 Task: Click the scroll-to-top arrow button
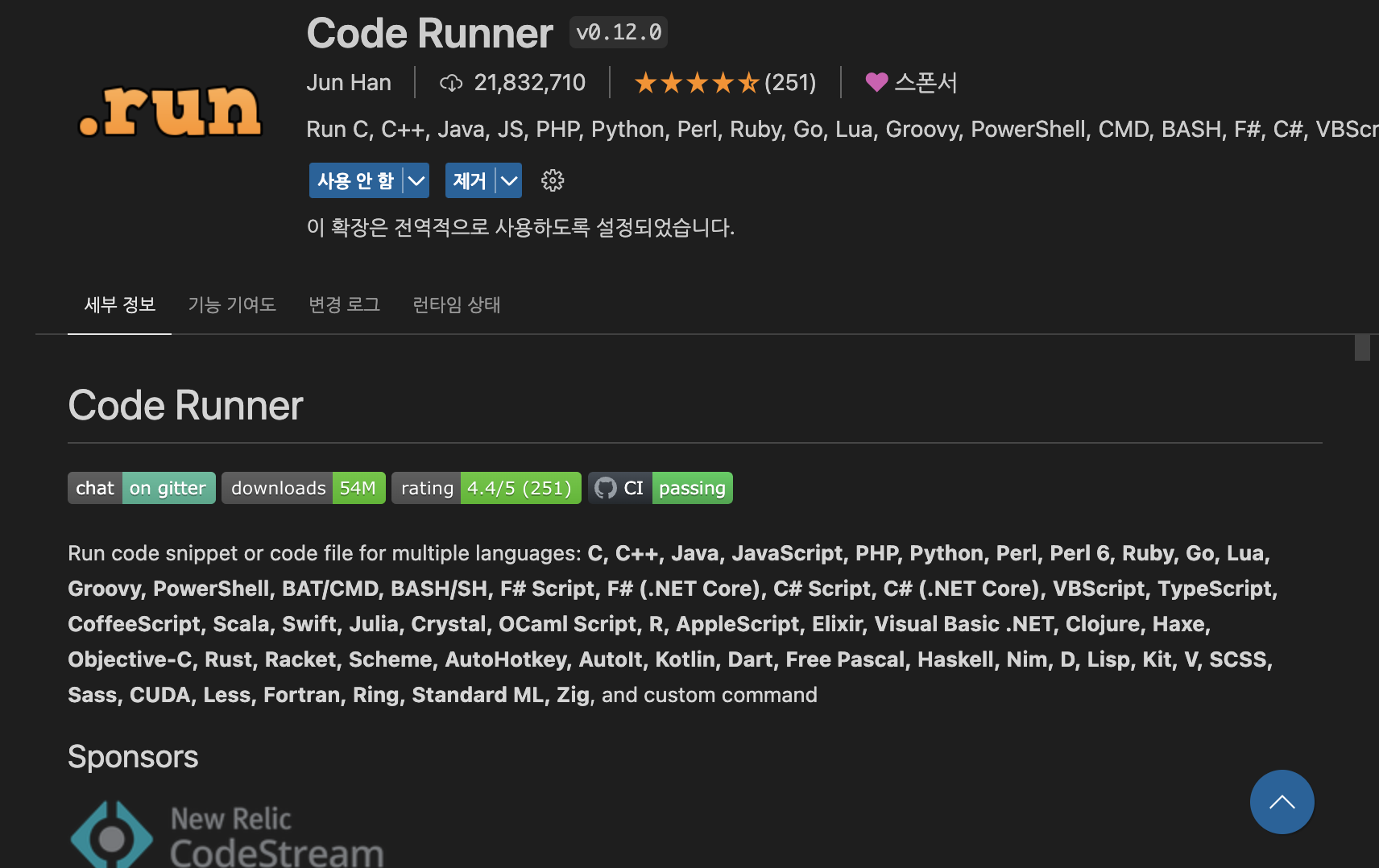click(x=1282, y=802)
